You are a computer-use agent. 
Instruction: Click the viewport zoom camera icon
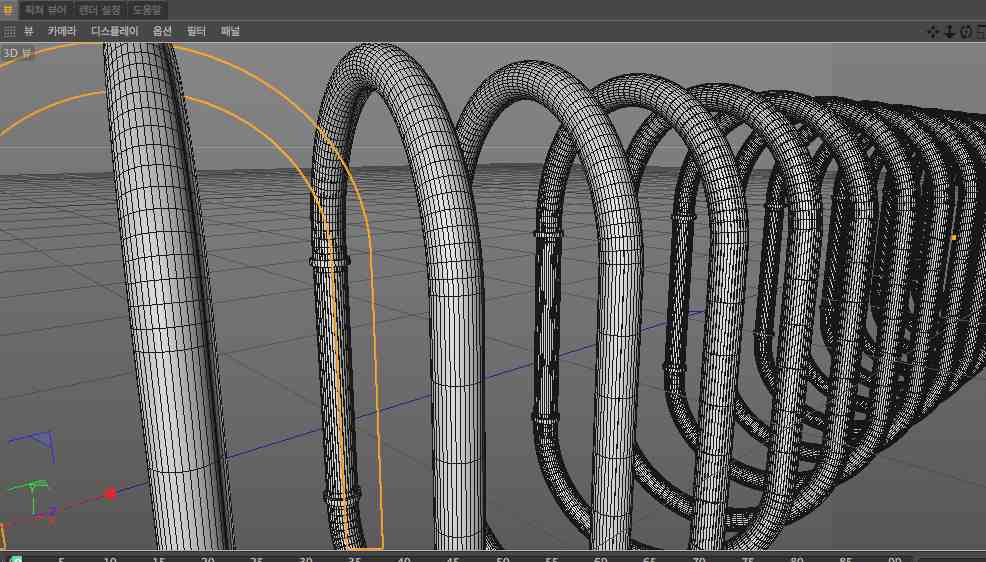click(950, 31)
